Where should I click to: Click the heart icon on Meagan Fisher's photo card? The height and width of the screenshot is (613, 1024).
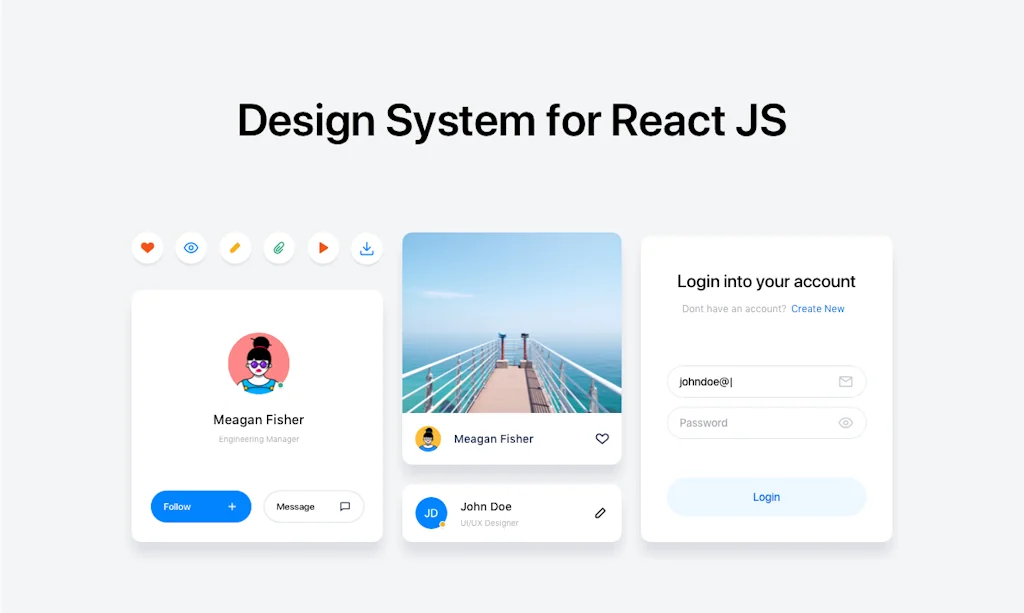click(602, 438)
